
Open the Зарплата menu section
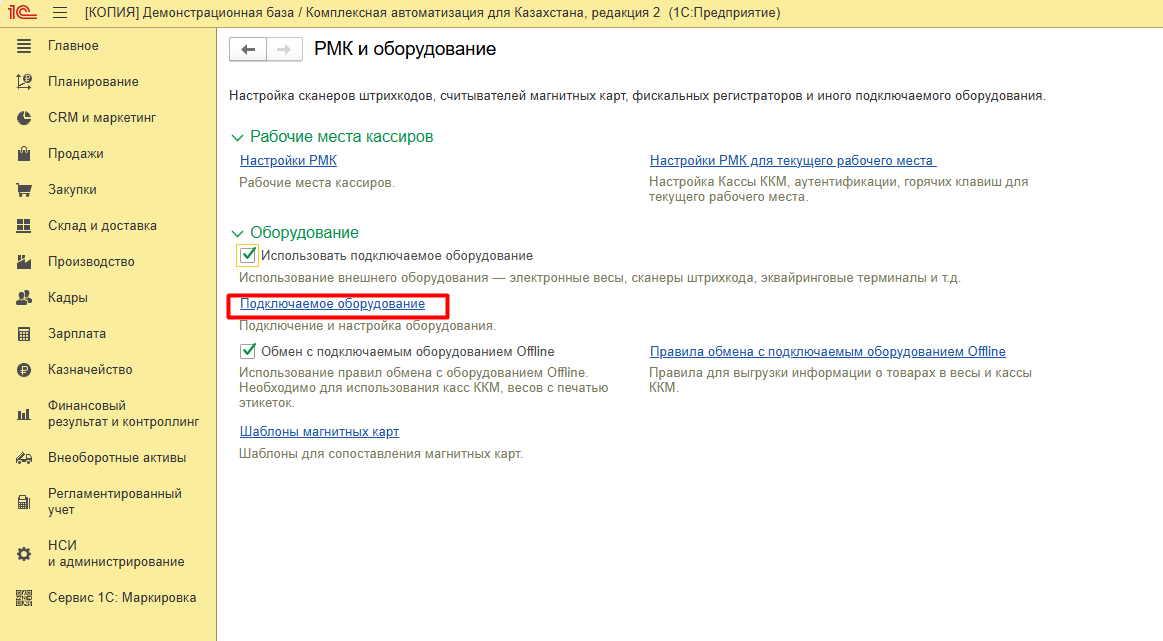(x=77, y=334)
